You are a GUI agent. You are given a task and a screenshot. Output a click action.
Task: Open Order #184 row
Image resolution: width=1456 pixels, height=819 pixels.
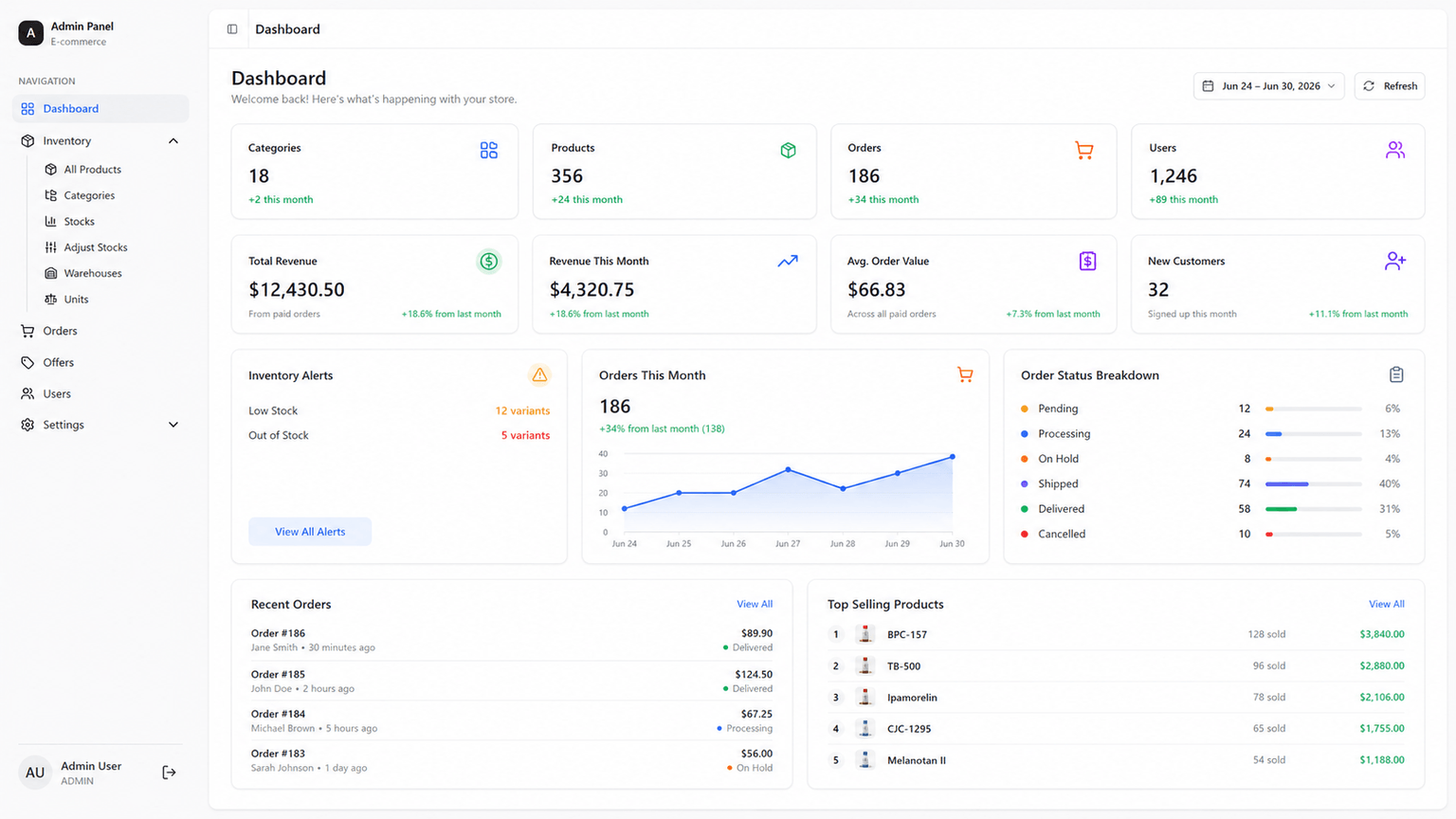[x=512, y=721]
